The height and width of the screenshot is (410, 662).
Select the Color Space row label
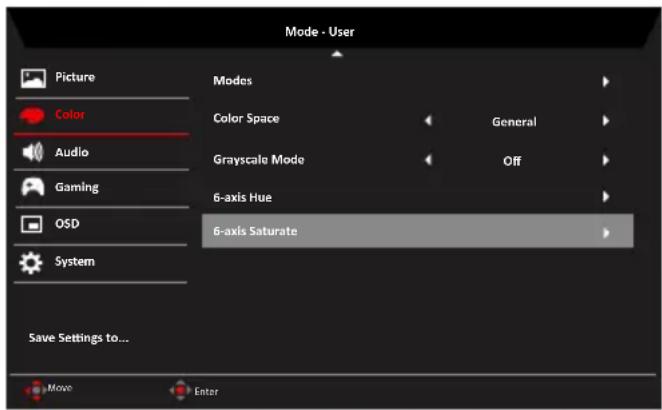(246, 118)
